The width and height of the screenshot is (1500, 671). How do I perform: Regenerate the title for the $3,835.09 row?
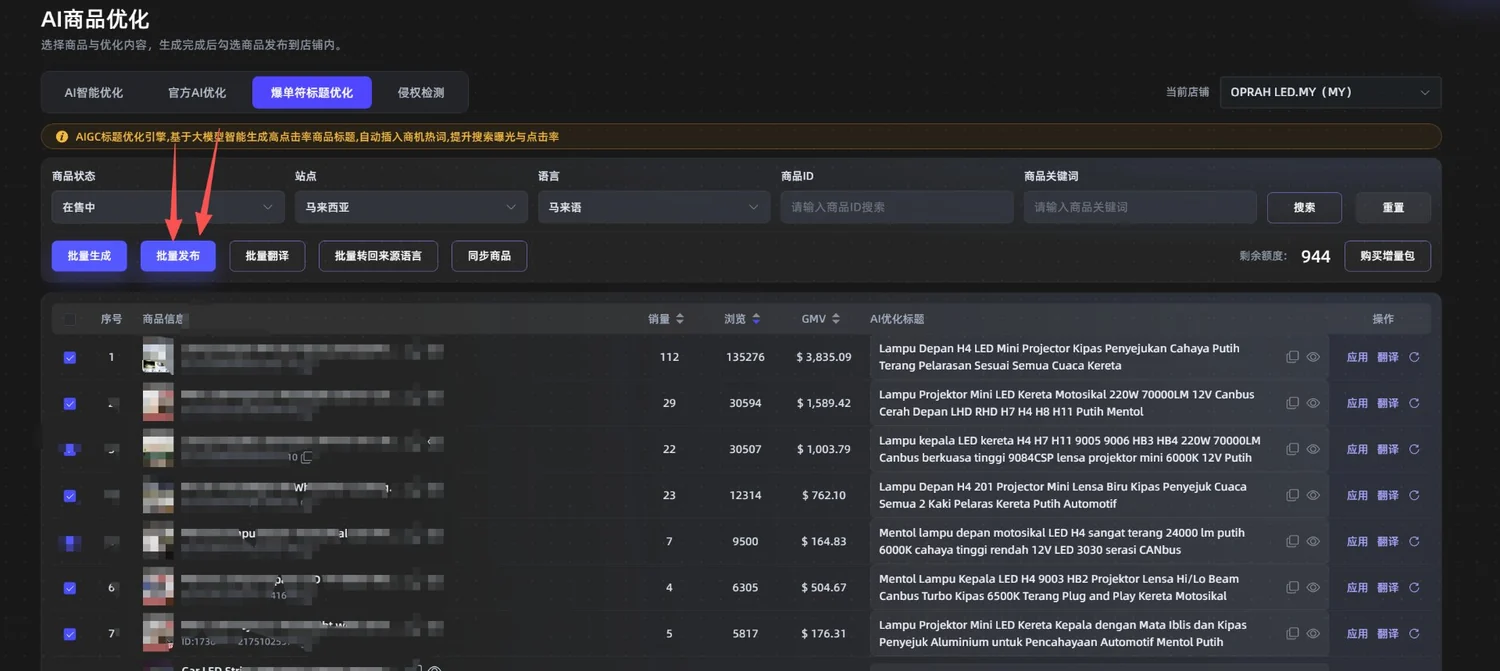(x=1414, y=357)
